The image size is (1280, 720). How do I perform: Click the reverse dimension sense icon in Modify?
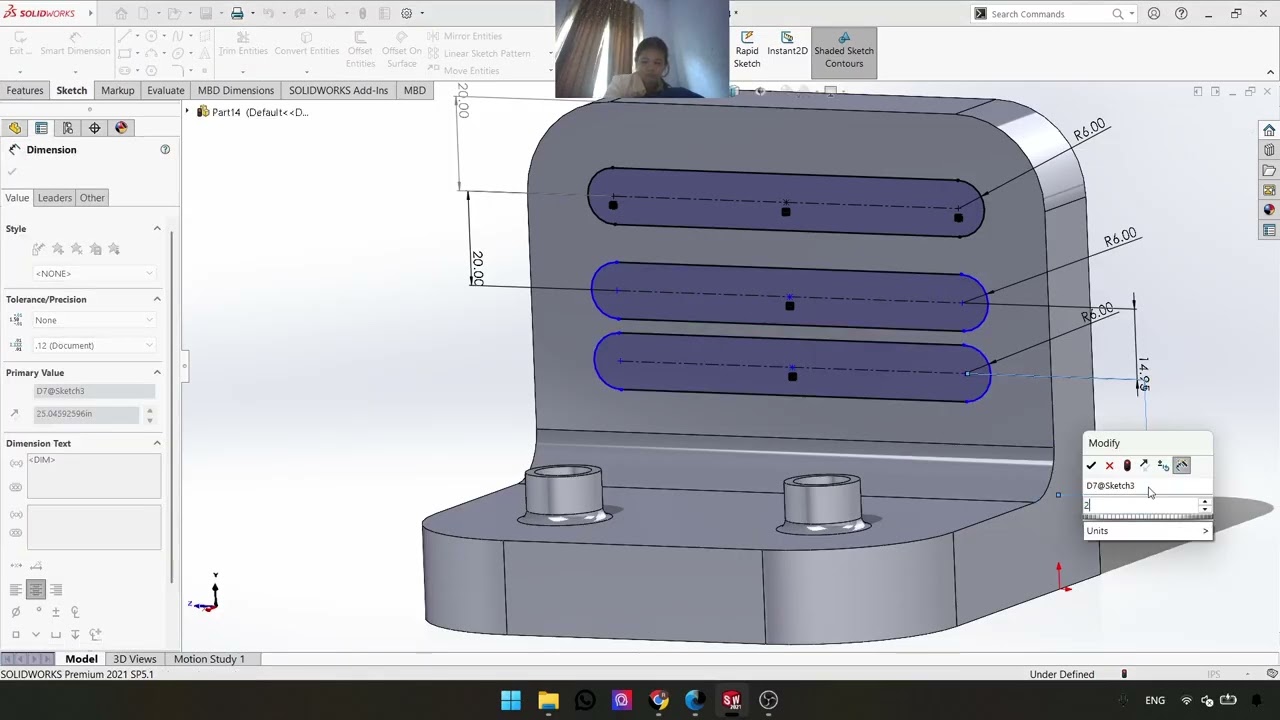point(1145,466)
